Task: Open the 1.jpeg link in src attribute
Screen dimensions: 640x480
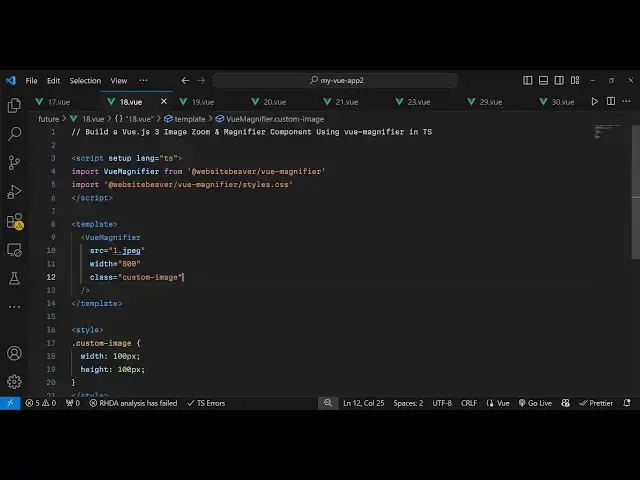Action: tap(127, 251)
